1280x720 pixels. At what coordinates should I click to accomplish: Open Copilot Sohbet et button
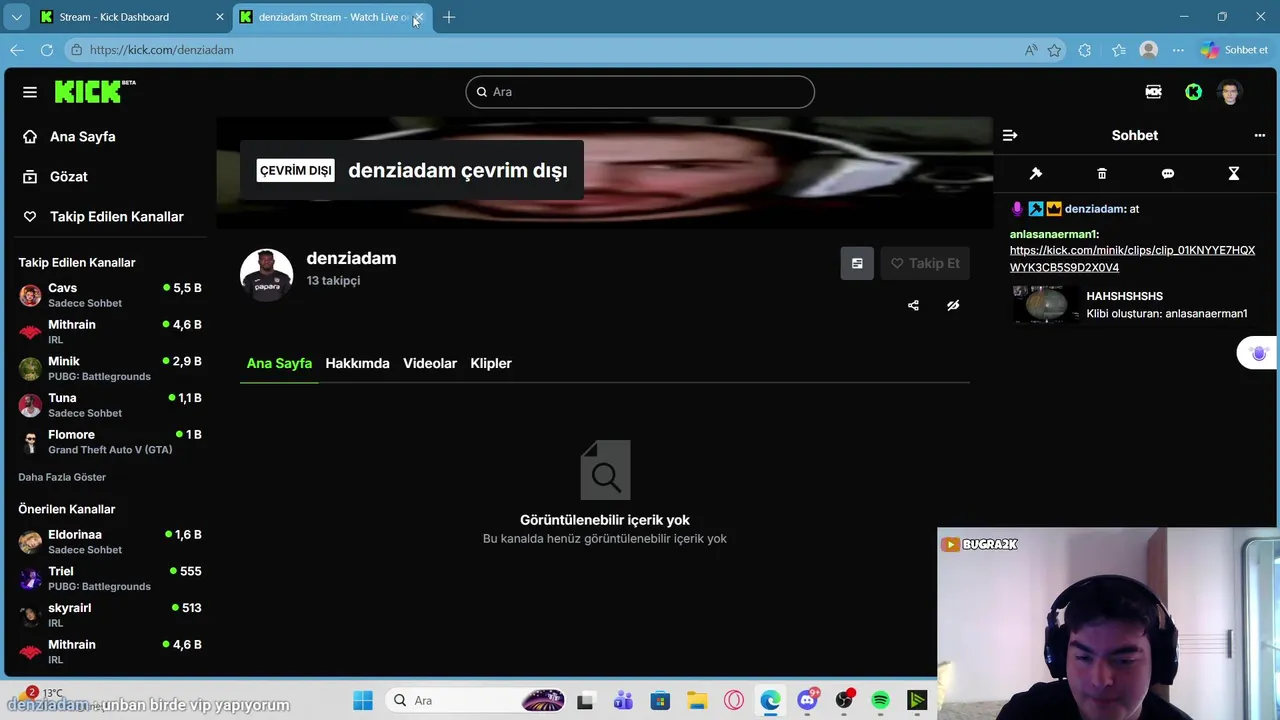(x=1234, y=50)
